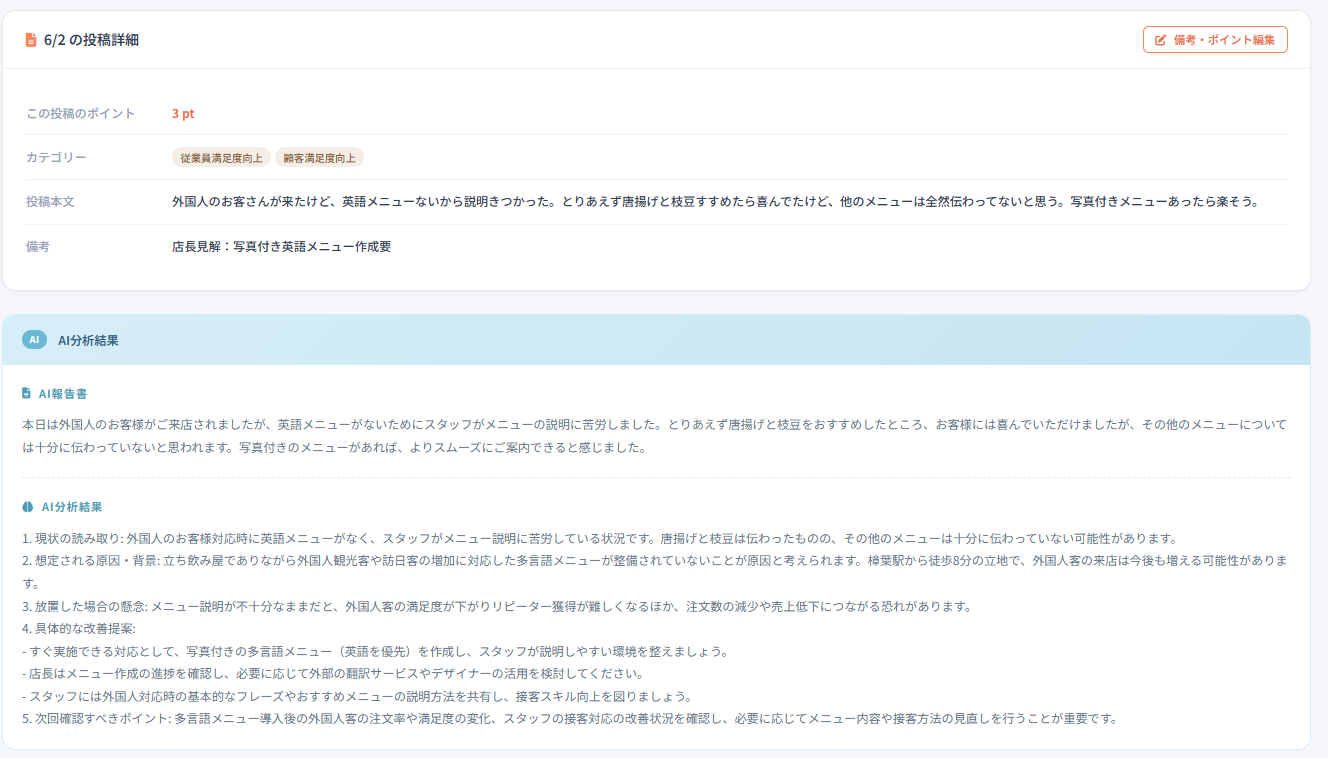
Task: Click the line 5. 次回確認すべきポイント
Action: [x=570, y=718]
